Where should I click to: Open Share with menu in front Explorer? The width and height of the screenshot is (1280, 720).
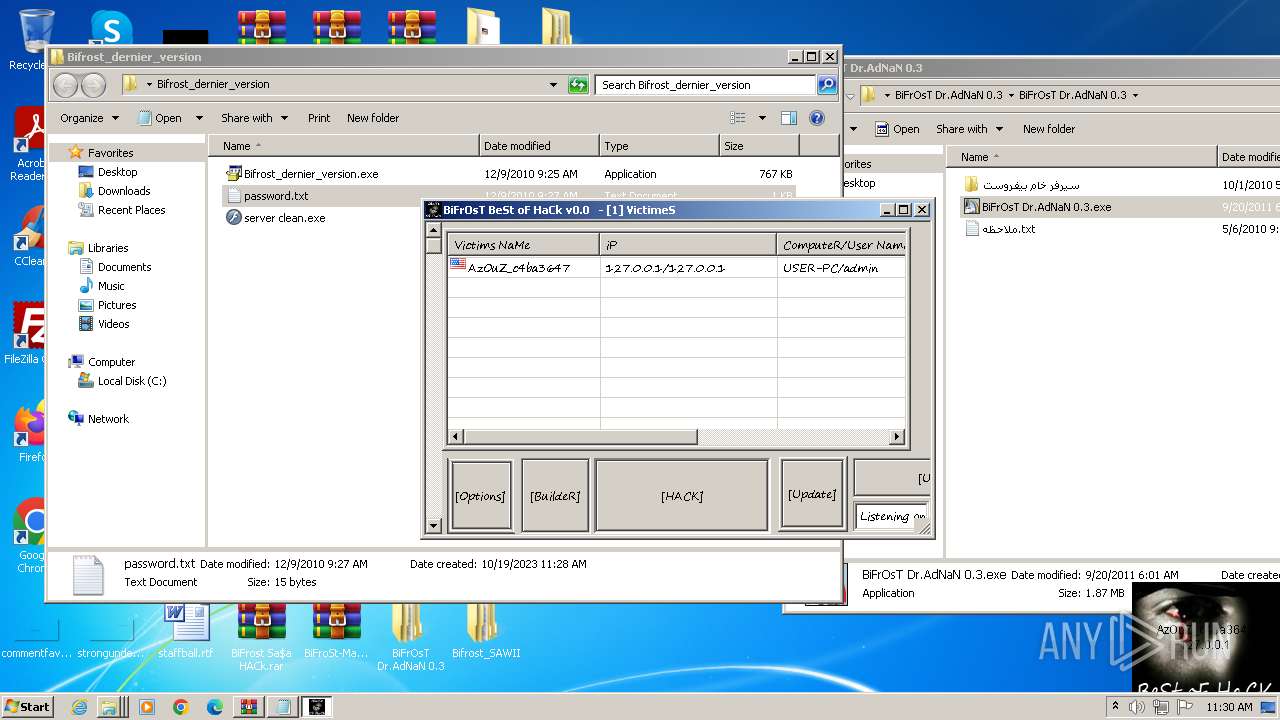click(x=254, y=118)
